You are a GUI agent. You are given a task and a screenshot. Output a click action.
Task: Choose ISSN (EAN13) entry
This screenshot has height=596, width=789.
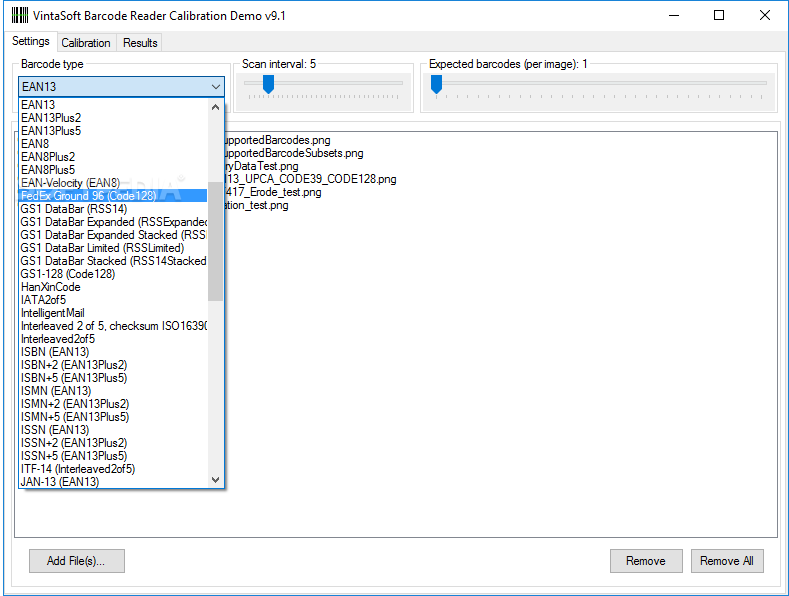coord(113,430)
